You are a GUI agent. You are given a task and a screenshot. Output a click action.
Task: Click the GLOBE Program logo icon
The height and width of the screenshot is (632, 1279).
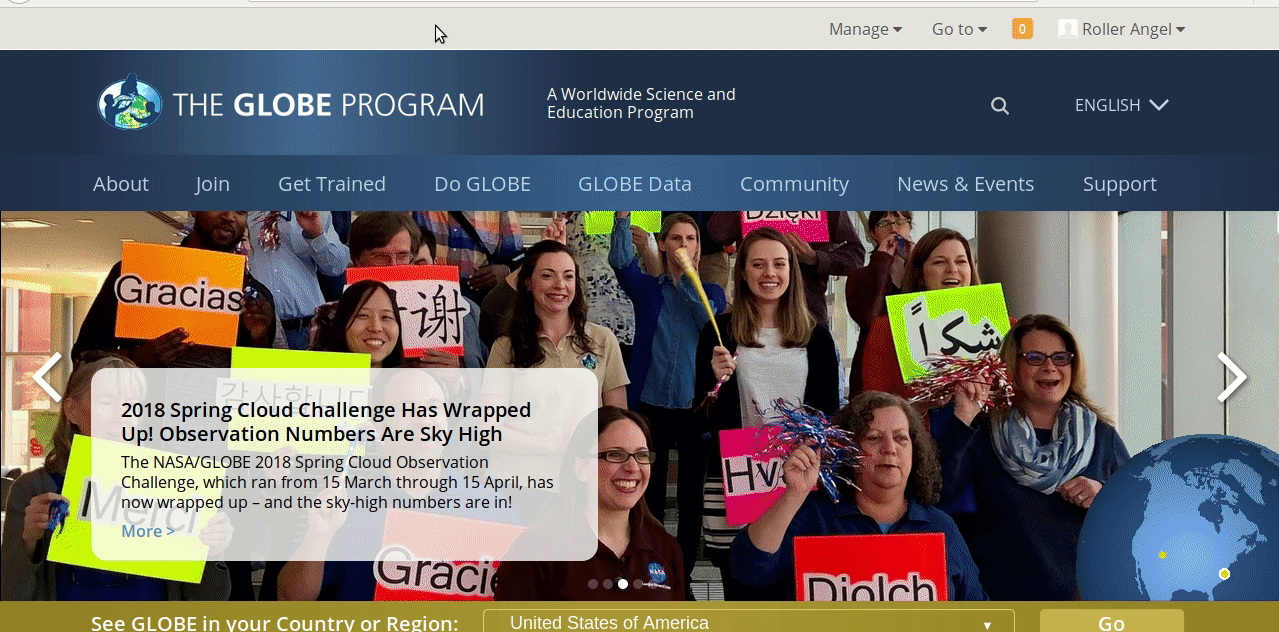coord(130,102)
